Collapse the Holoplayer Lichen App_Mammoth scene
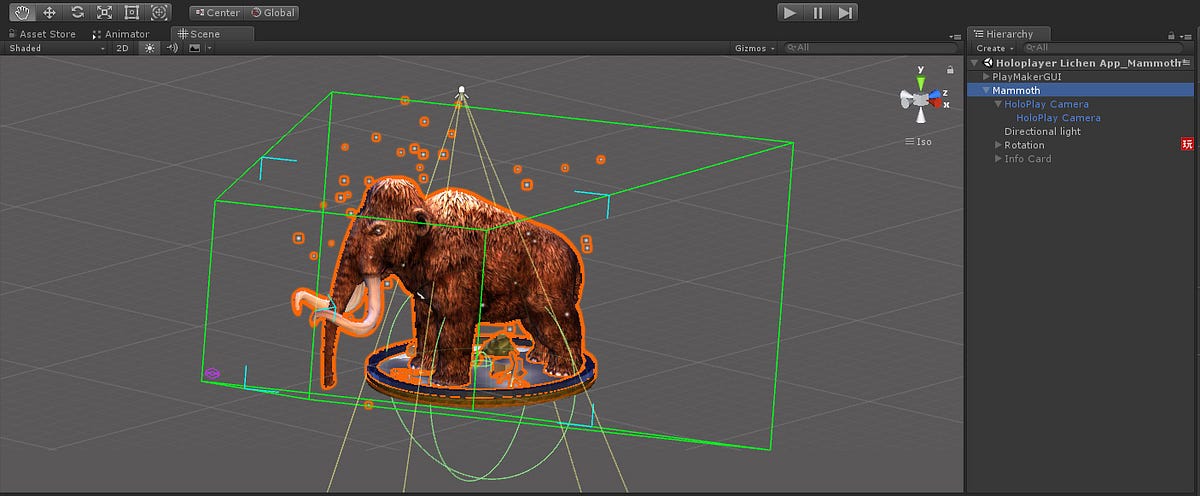Image resolution: width=1200 pixels, height=496 pixels. [x=975, y=63]
